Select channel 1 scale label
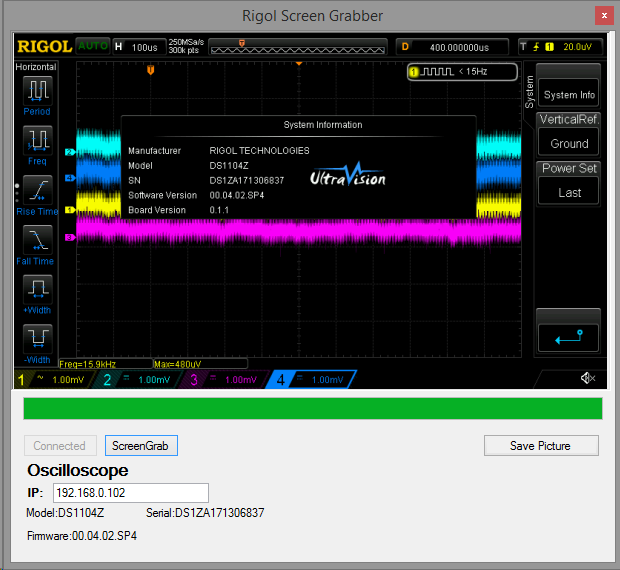The height and width of the screenshot is (570, 620). (x=68, y=380)
